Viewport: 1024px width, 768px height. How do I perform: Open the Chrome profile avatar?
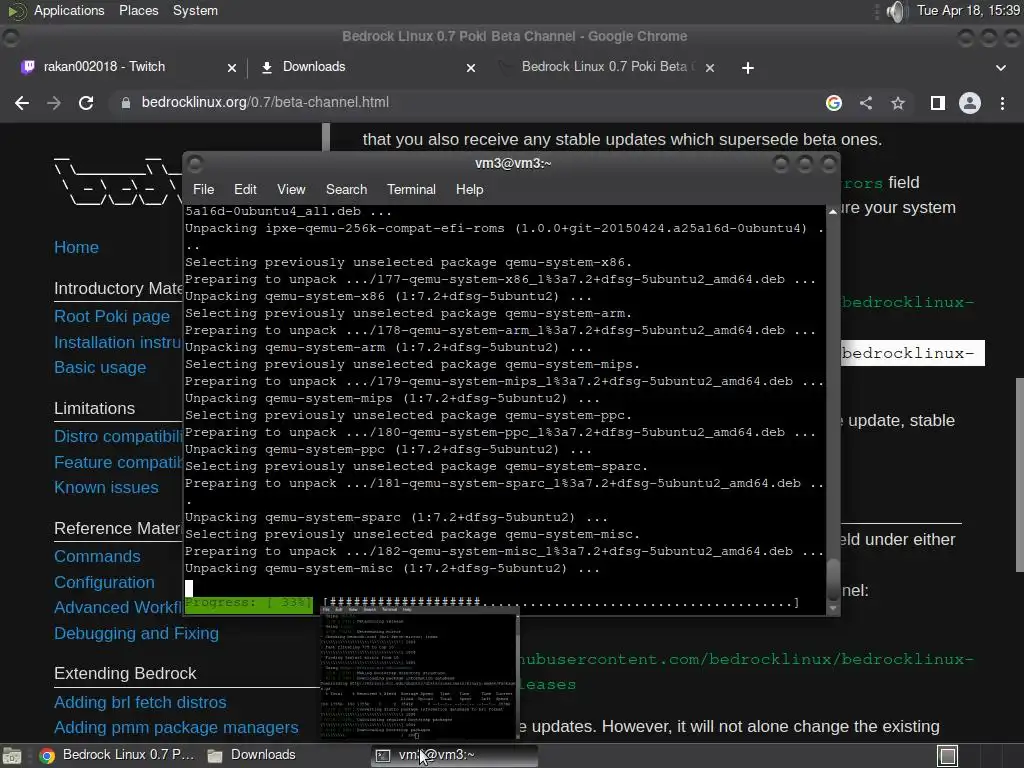970,103
